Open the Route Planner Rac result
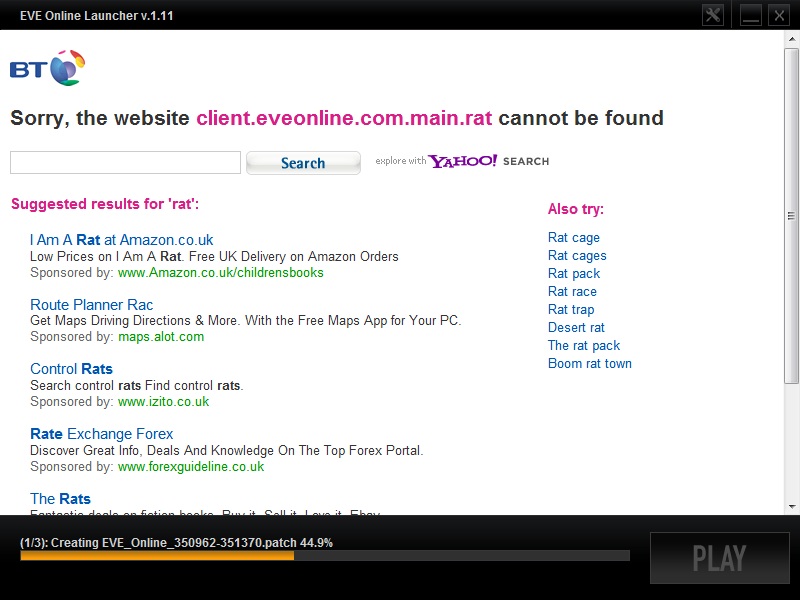The height and width of the screenshot is (600, 800). [91, 305]
